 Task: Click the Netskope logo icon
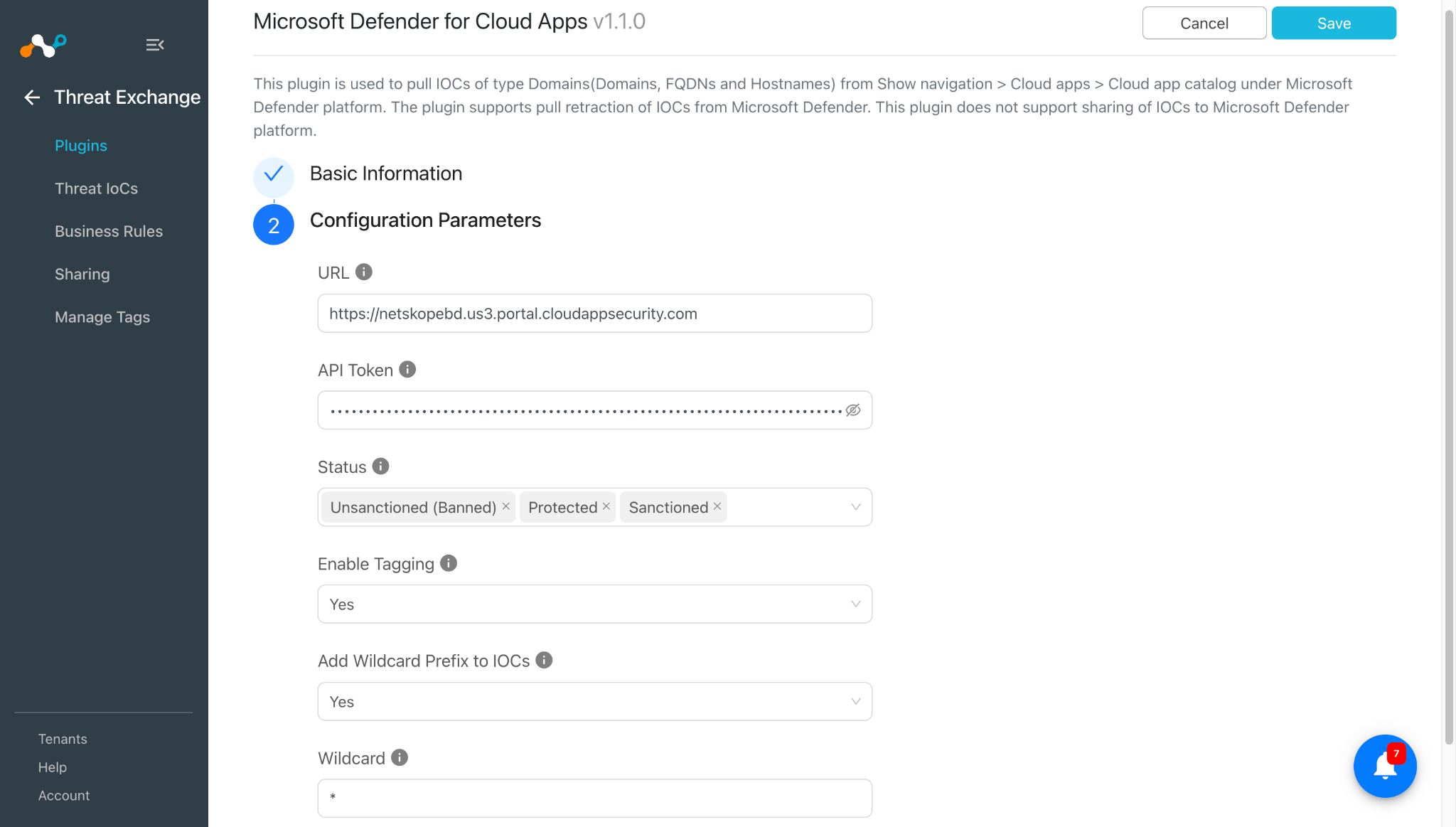pyautogui.click(x=43, y=46)
